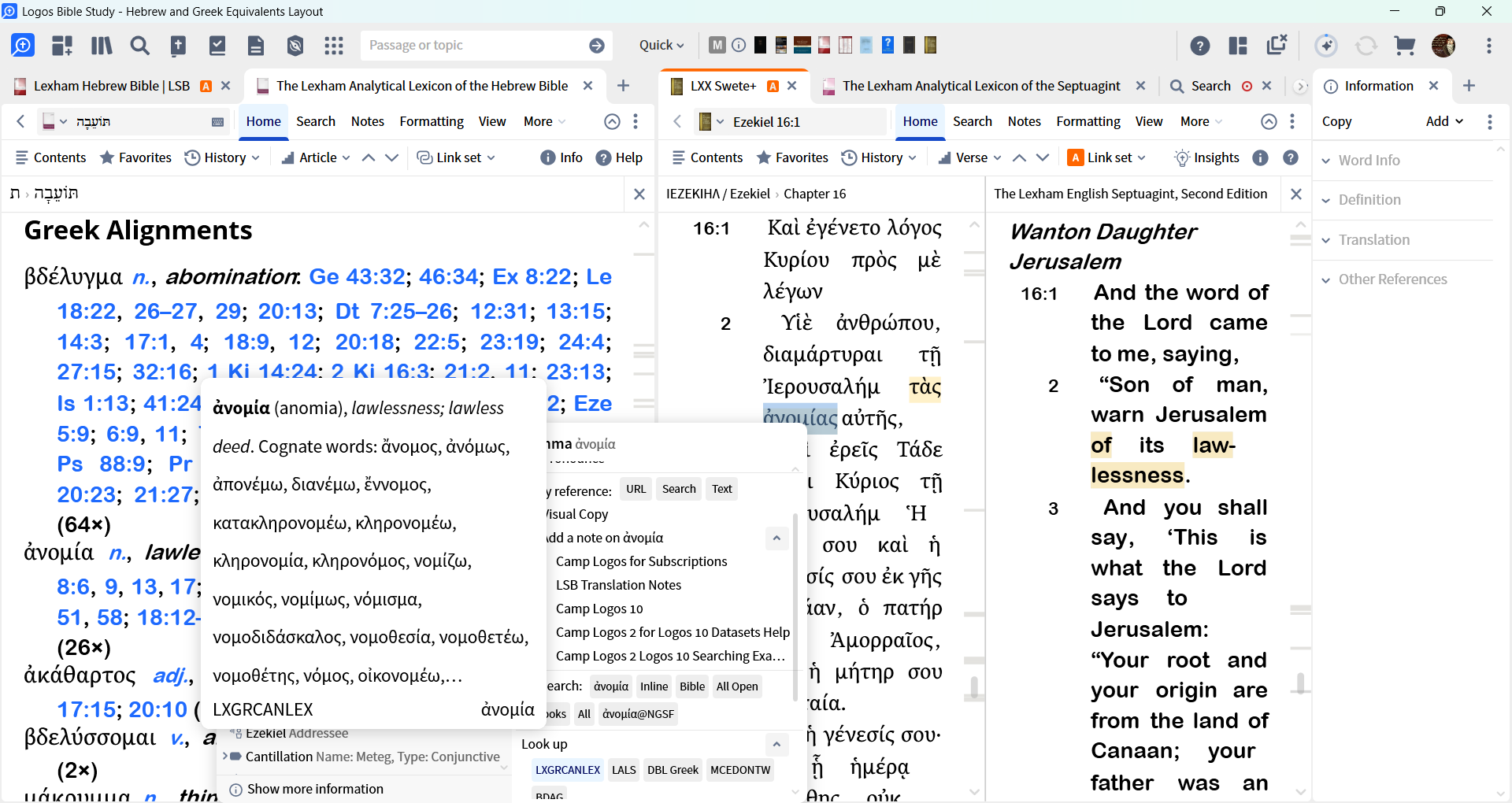Screen dimensions: 1512x803
Task: Open the Article navigation dropdown
Action: point(316,157)
